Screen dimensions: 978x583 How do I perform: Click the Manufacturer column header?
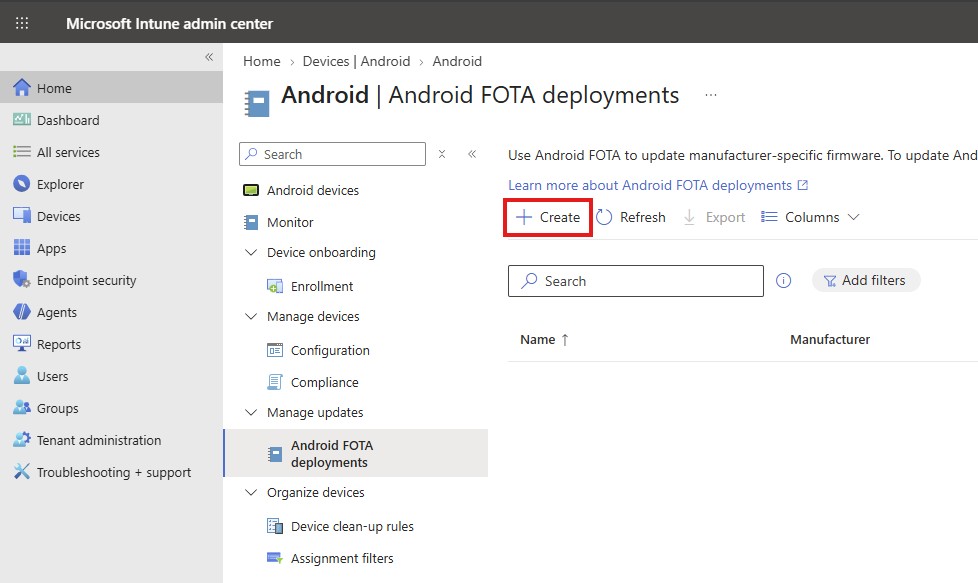[830, 340]
